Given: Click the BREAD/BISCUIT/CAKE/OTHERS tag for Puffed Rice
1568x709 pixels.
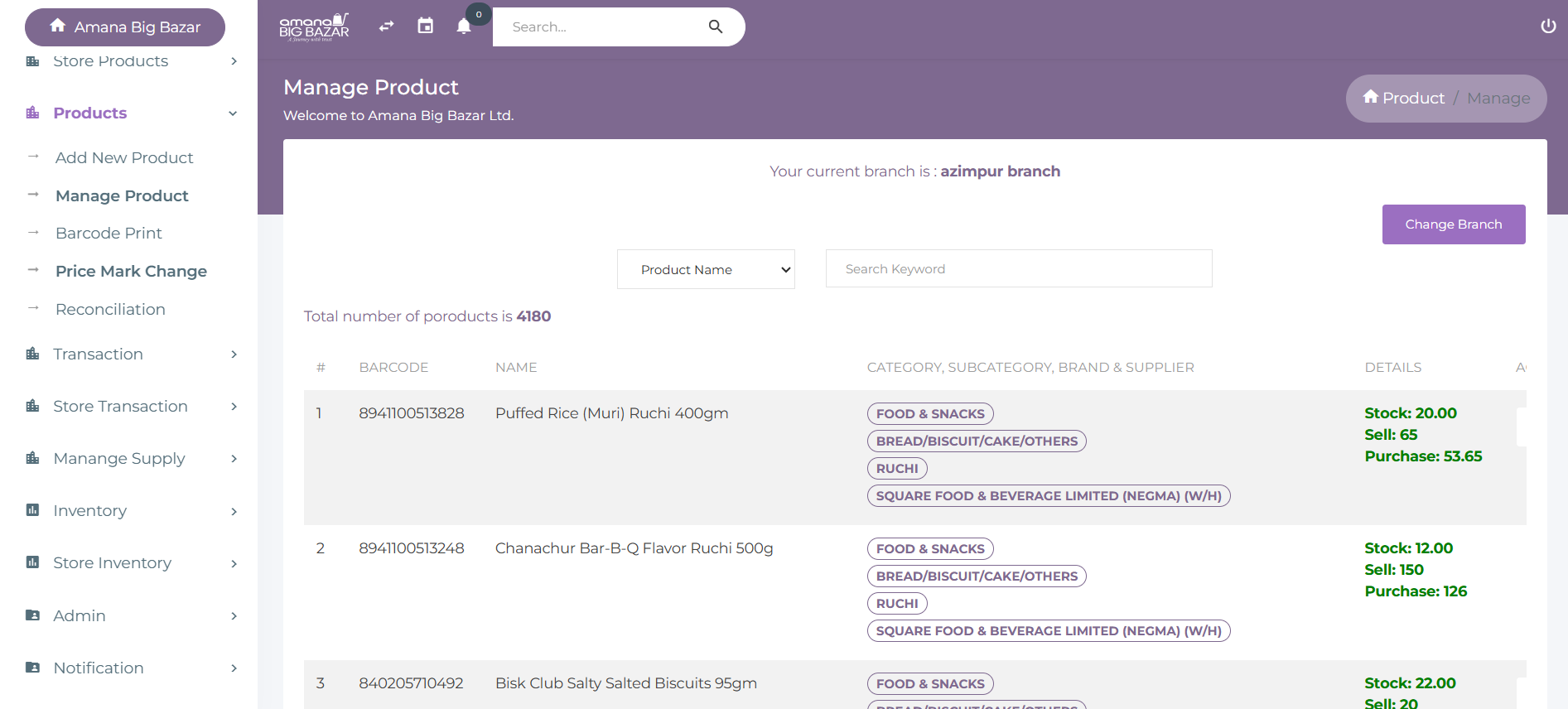Looking at the screenshot, I should (x=977, y=441).
